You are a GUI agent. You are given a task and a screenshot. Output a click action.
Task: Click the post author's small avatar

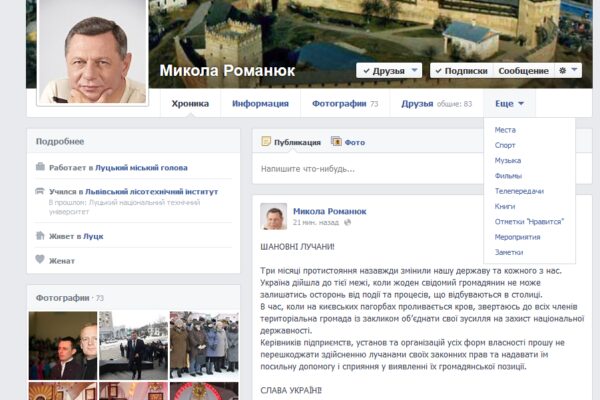click(x=273, y=217)
